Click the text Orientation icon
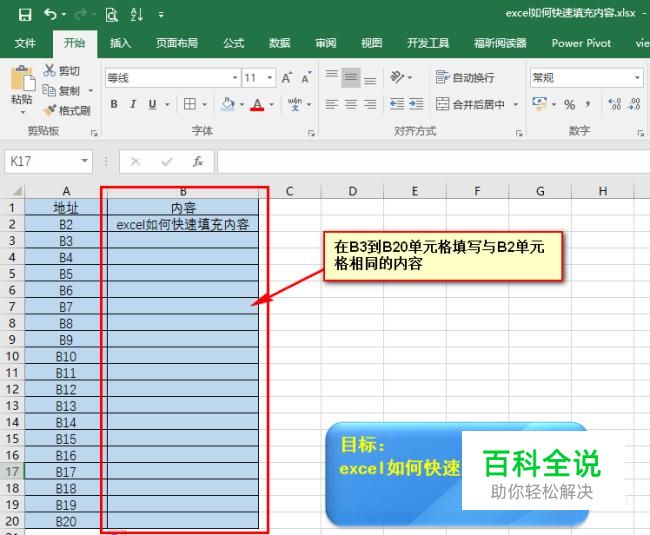 click(x=397, y=77)
